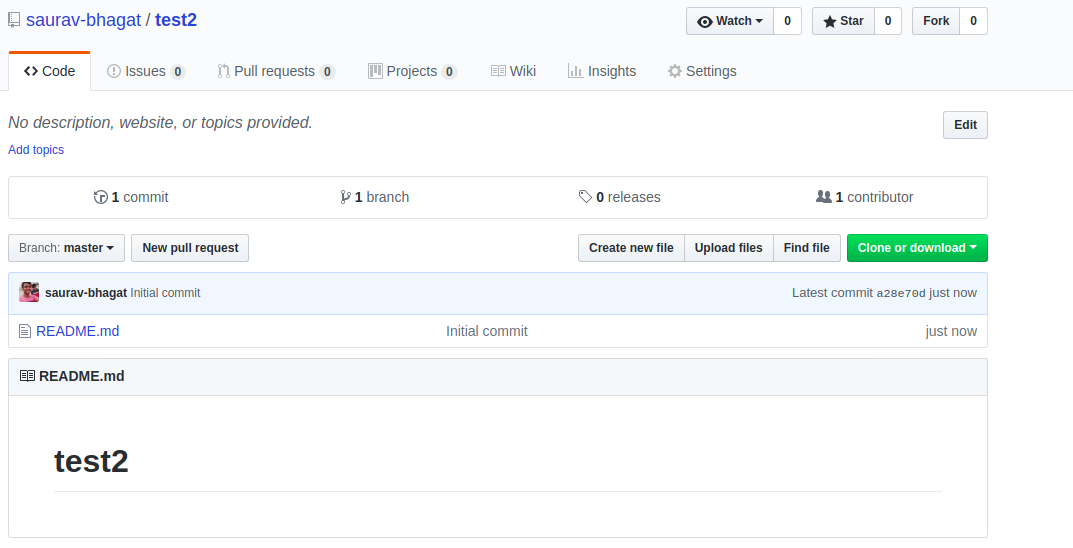
Task: Click Create new file button
Action: point(631,248)
